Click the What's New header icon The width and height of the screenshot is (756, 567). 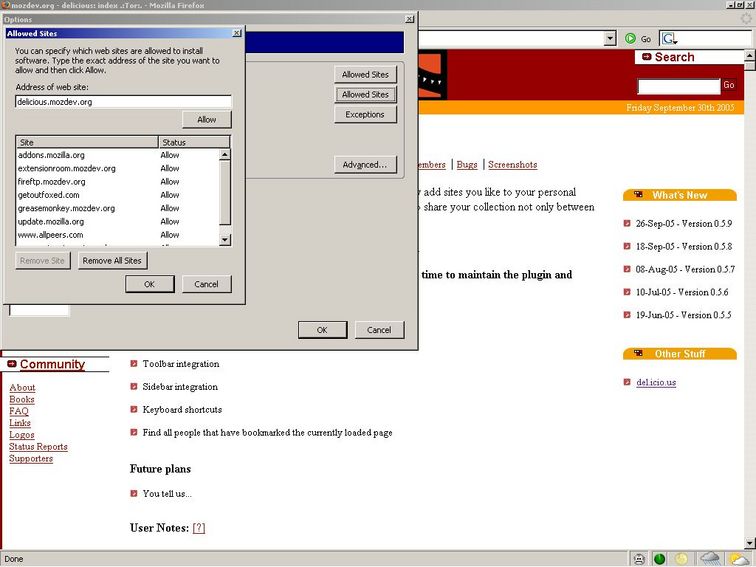638,195
